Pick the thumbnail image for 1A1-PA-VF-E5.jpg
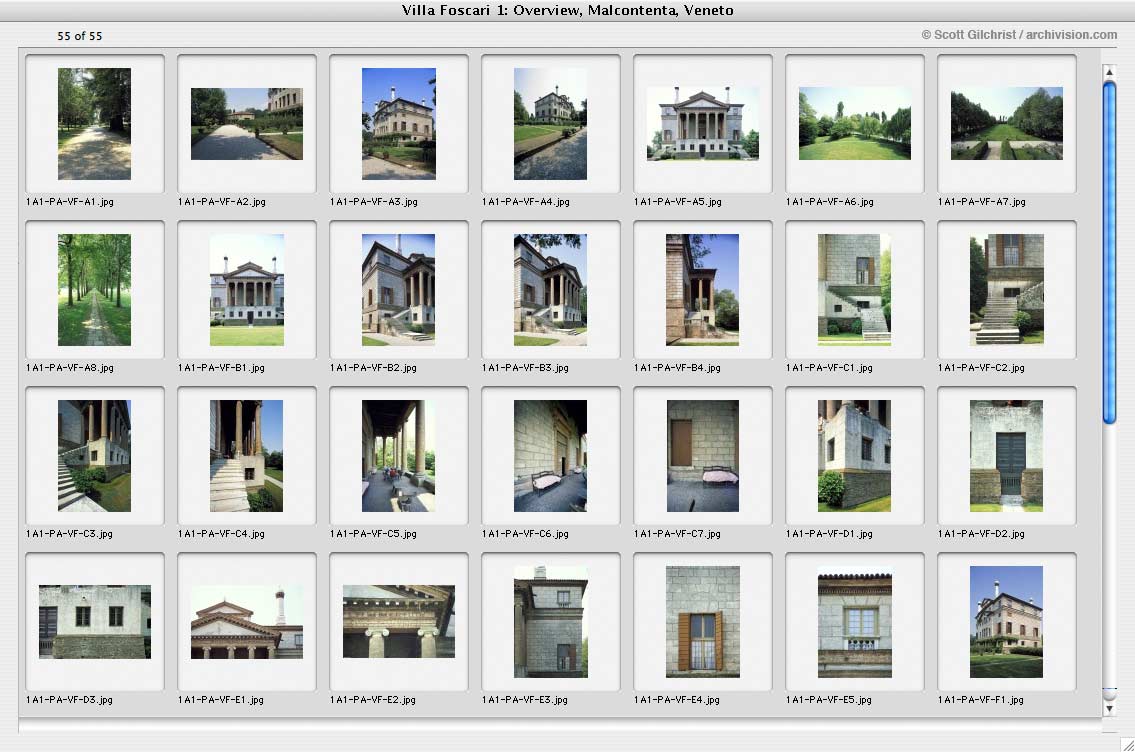The image size is (1135, 752). (855, 622)
